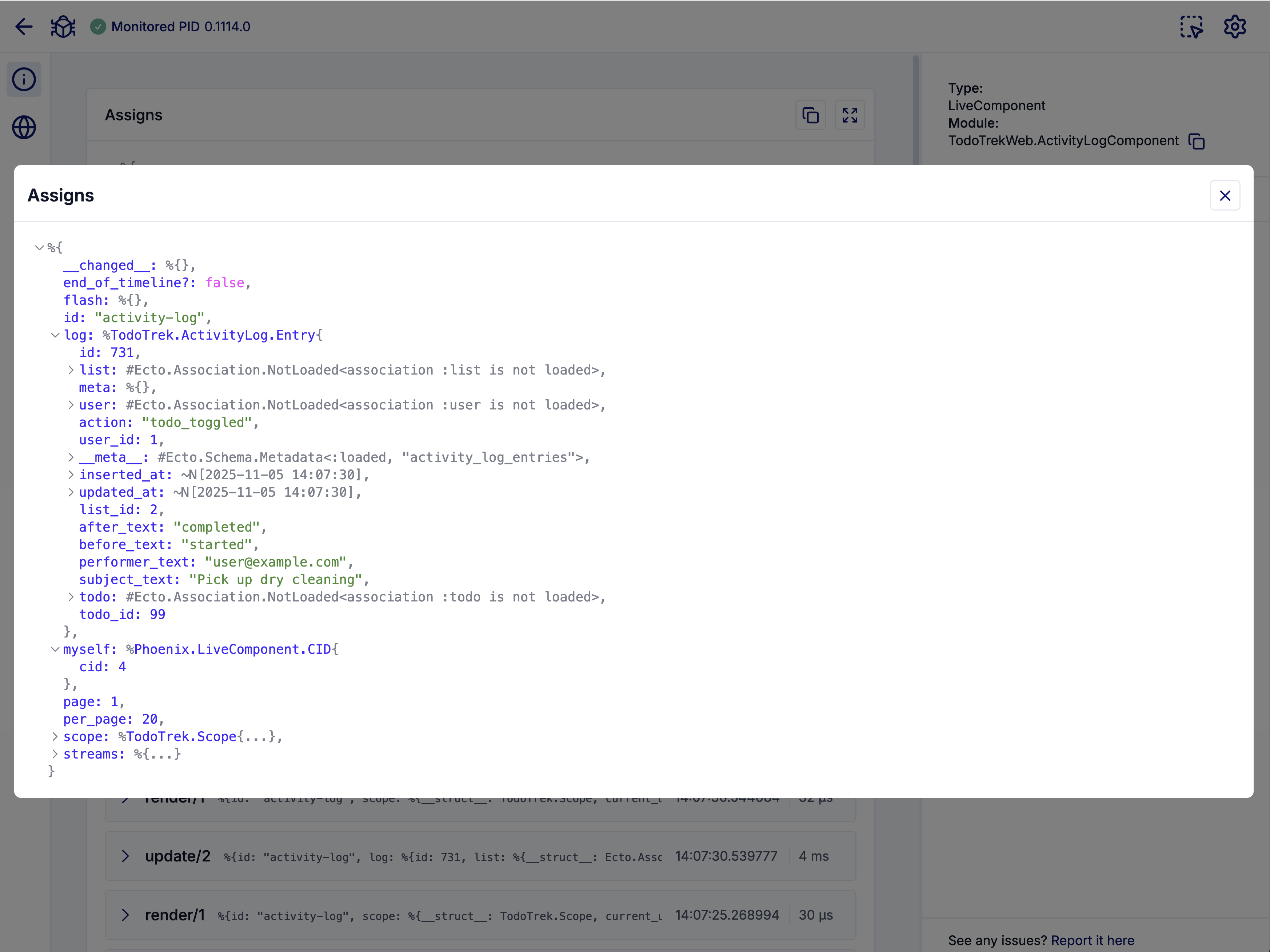Copy the Assigns panel contents
Screen dimensions: 1270x952
[x=810, y=115]
